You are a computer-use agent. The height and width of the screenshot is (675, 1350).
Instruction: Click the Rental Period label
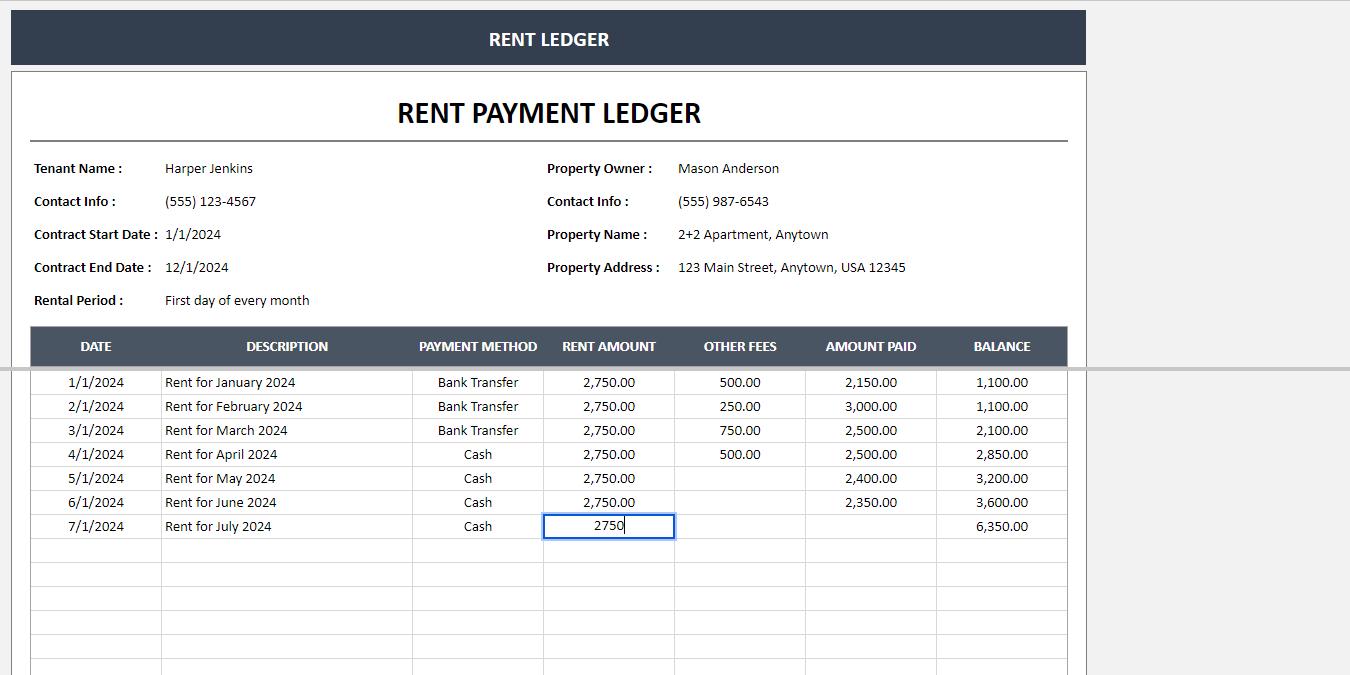tap(79, 300)
